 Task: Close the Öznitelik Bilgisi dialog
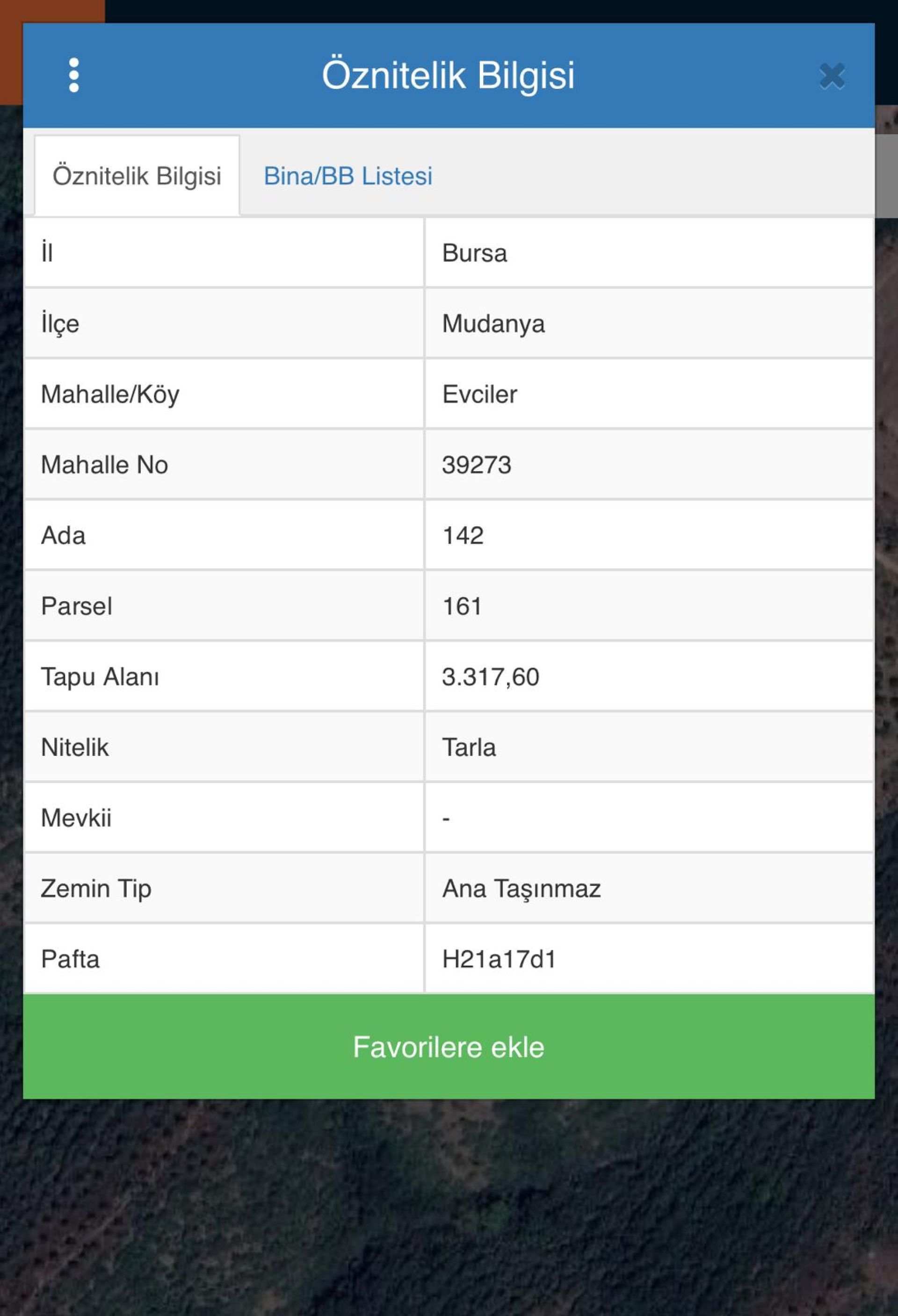[x=832, y=76]
